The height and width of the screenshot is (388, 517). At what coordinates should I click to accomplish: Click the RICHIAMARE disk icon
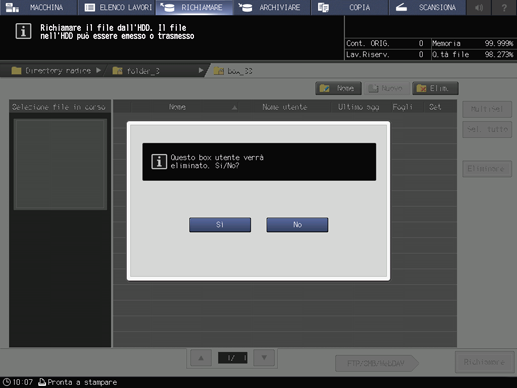tap(167, 7)
